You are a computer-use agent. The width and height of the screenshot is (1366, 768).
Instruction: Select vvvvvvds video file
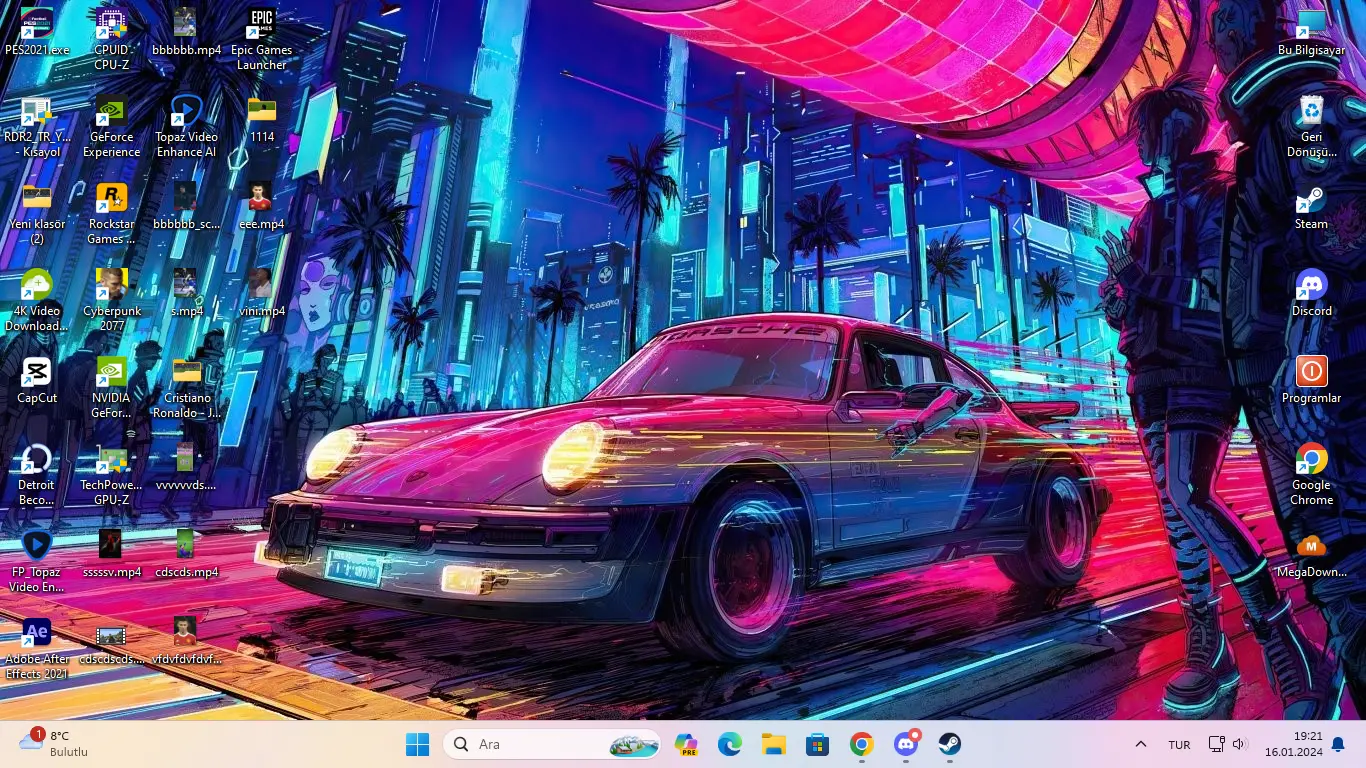click(x=186, y=467)
